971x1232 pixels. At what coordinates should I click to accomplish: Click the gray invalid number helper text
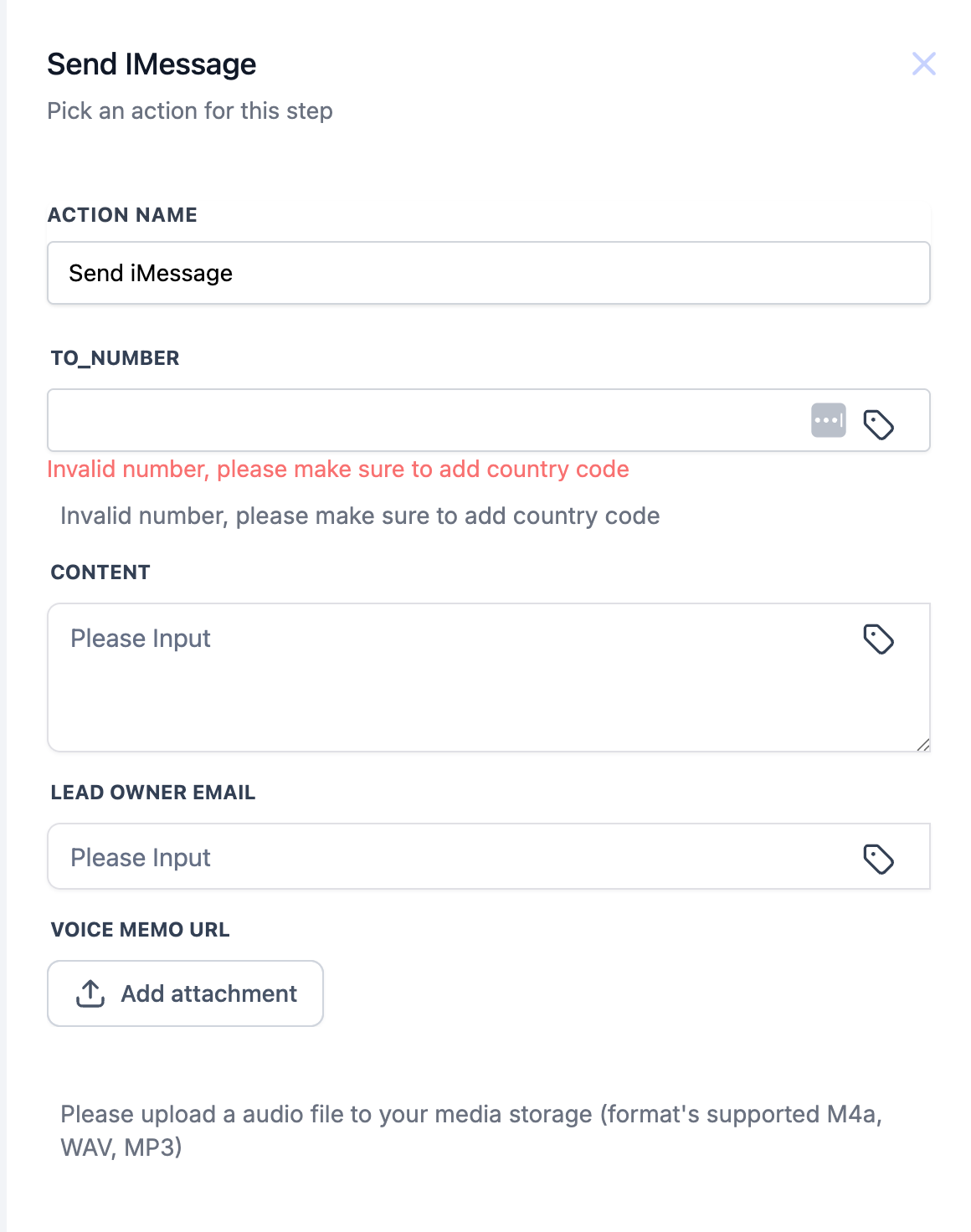point(360,516)
